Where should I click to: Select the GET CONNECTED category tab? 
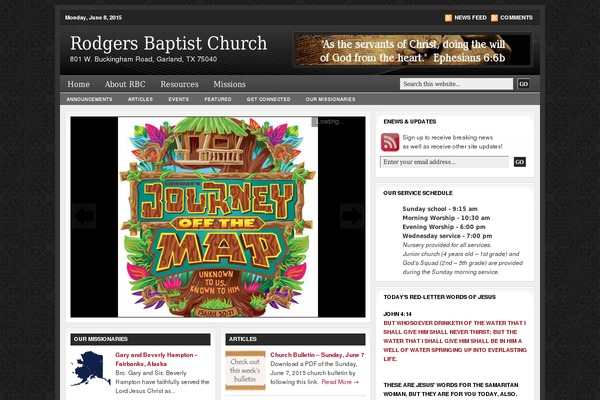pyautogui.click(x=268, y=99)
